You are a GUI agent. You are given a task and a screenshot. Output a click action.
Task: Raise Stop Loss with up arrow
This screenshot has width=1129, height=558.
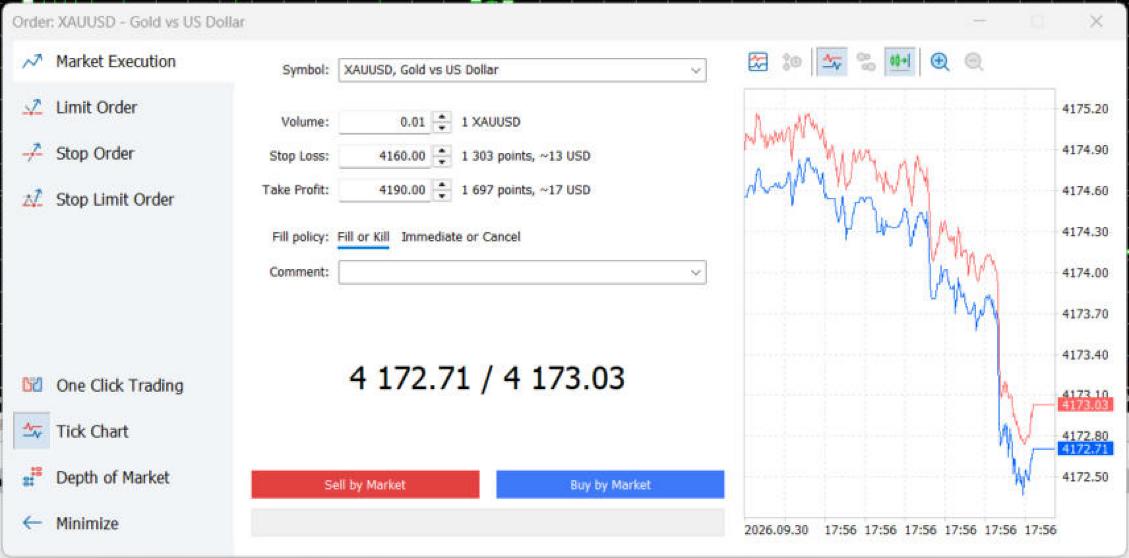442,150
